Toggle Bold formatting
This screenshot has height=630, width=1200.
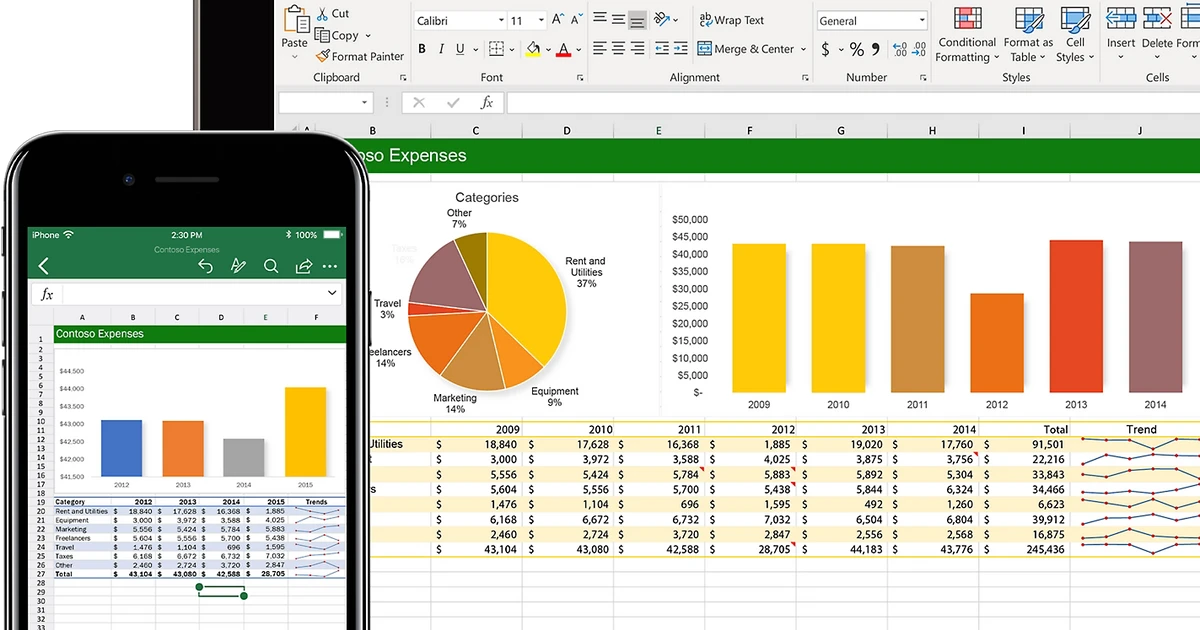(421, 48)
